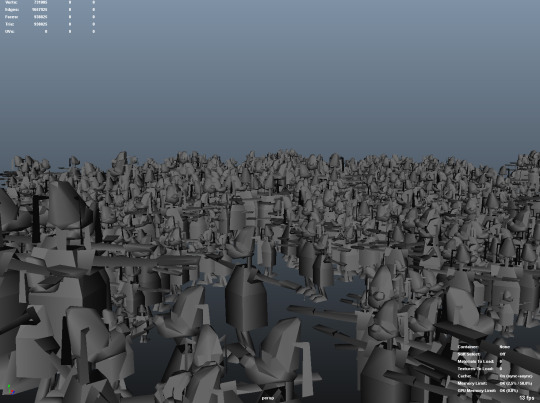Image resolution: width=540 pixels, height=403 pixels.
Task: Click the Memory Limit label
Action: point(471,383)
